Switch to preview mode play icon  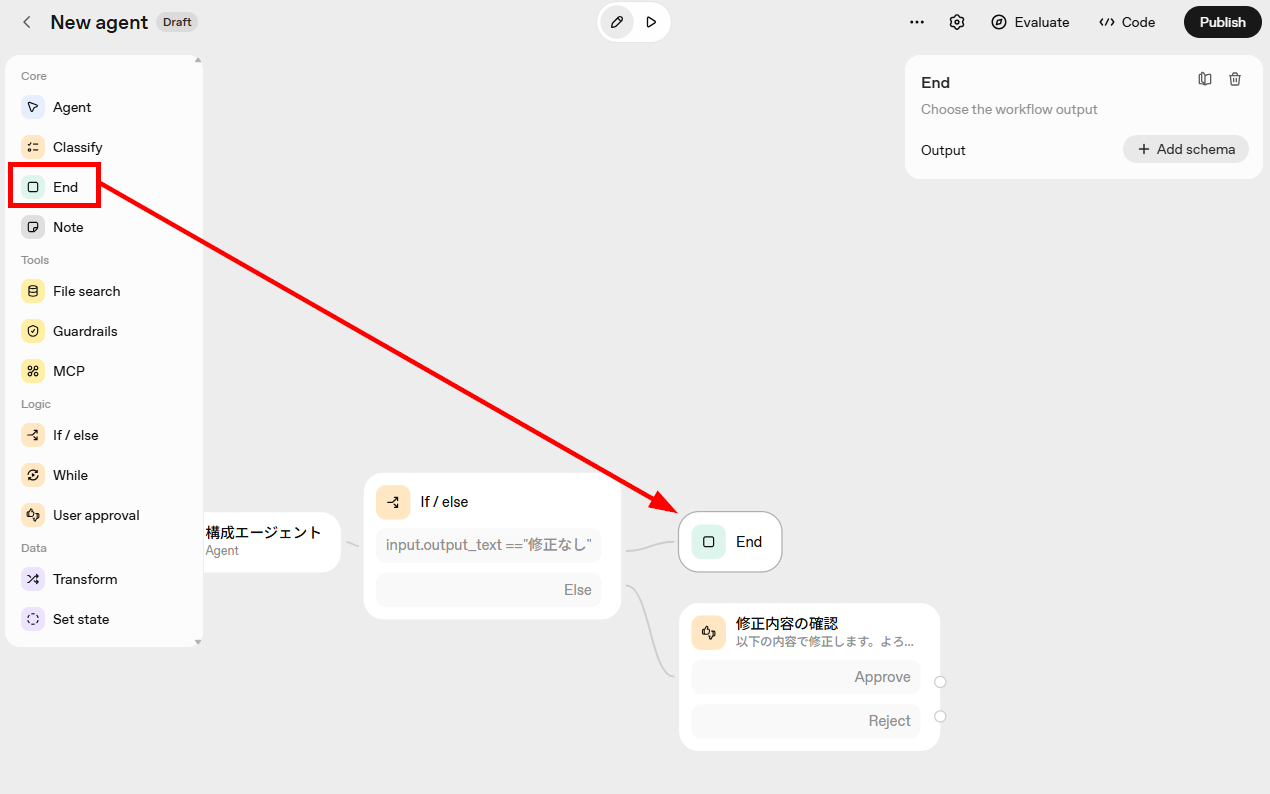pyautogui.click(x=651, y=22)
